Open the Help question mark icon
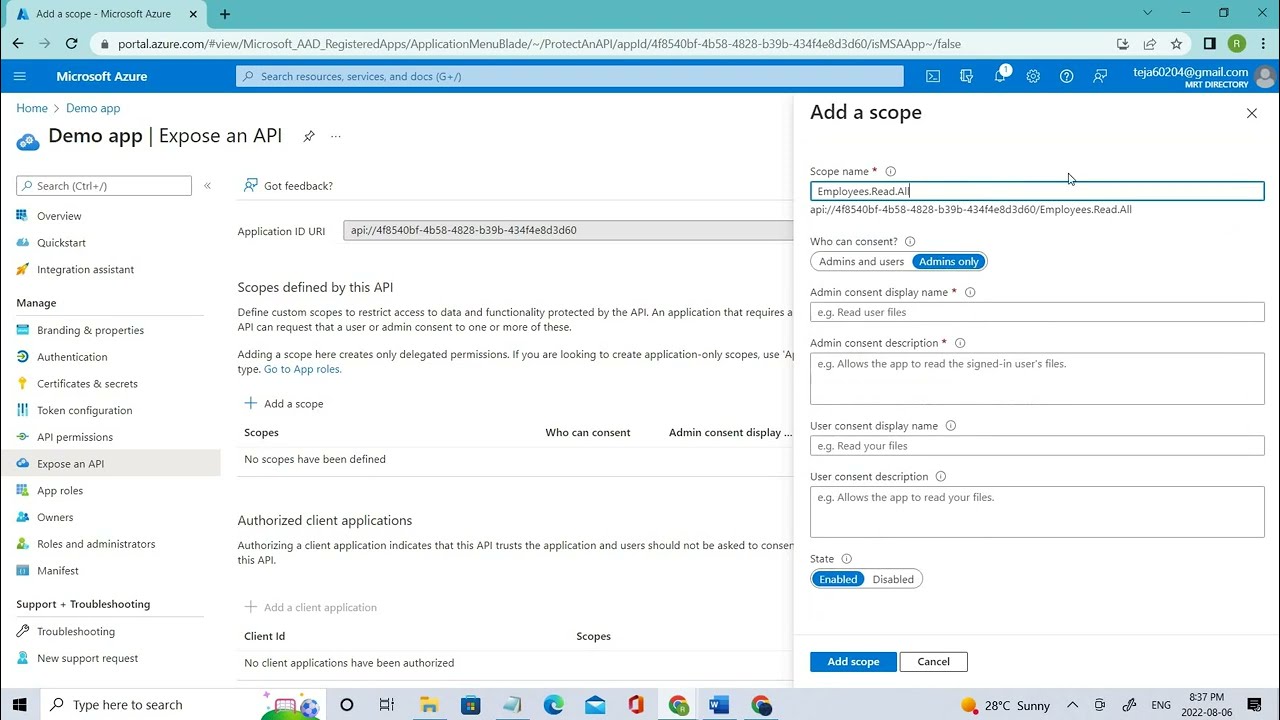Viewport: 1280px width, 720px height. point(1067,76)
